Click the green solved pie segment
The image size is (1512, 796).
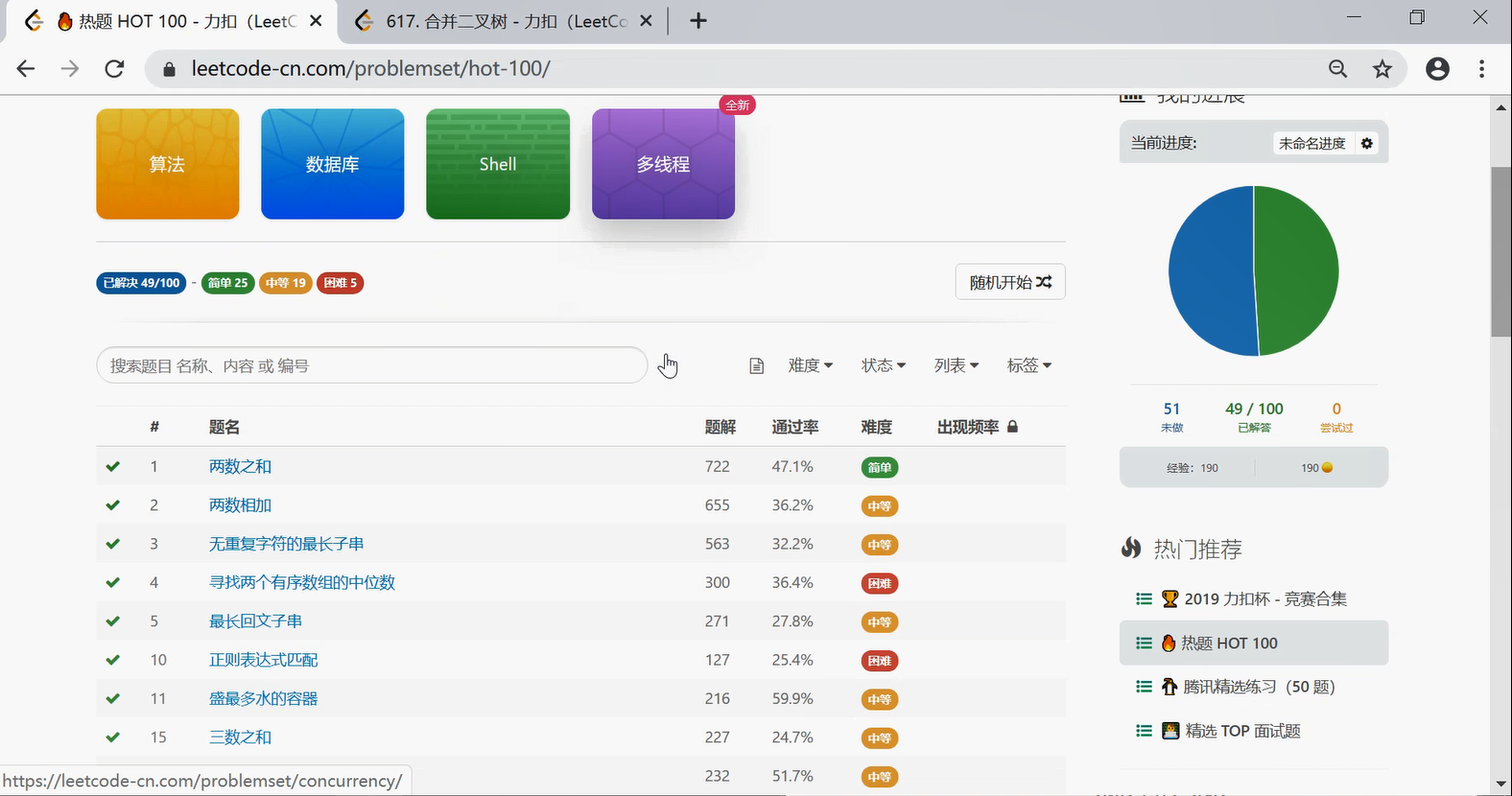pyautogui.click(x=1297, y=270)
